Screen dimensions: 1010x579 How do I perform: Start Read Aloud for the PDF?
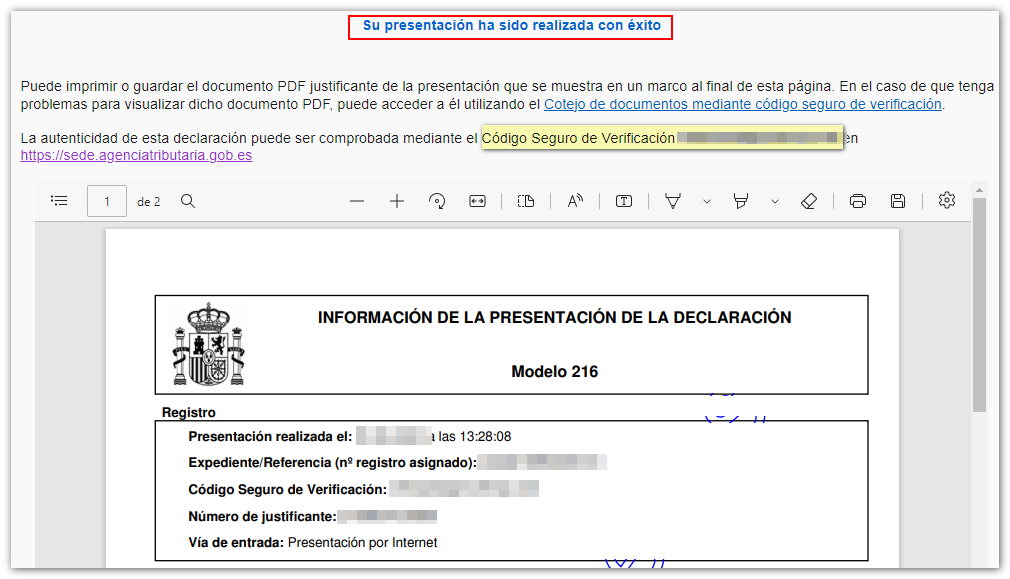(575, 201)
